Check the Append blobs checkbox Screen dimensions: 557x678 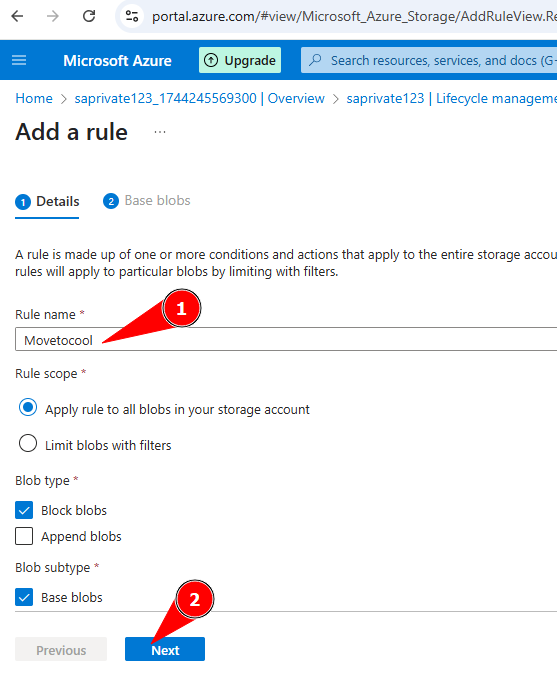24,536
